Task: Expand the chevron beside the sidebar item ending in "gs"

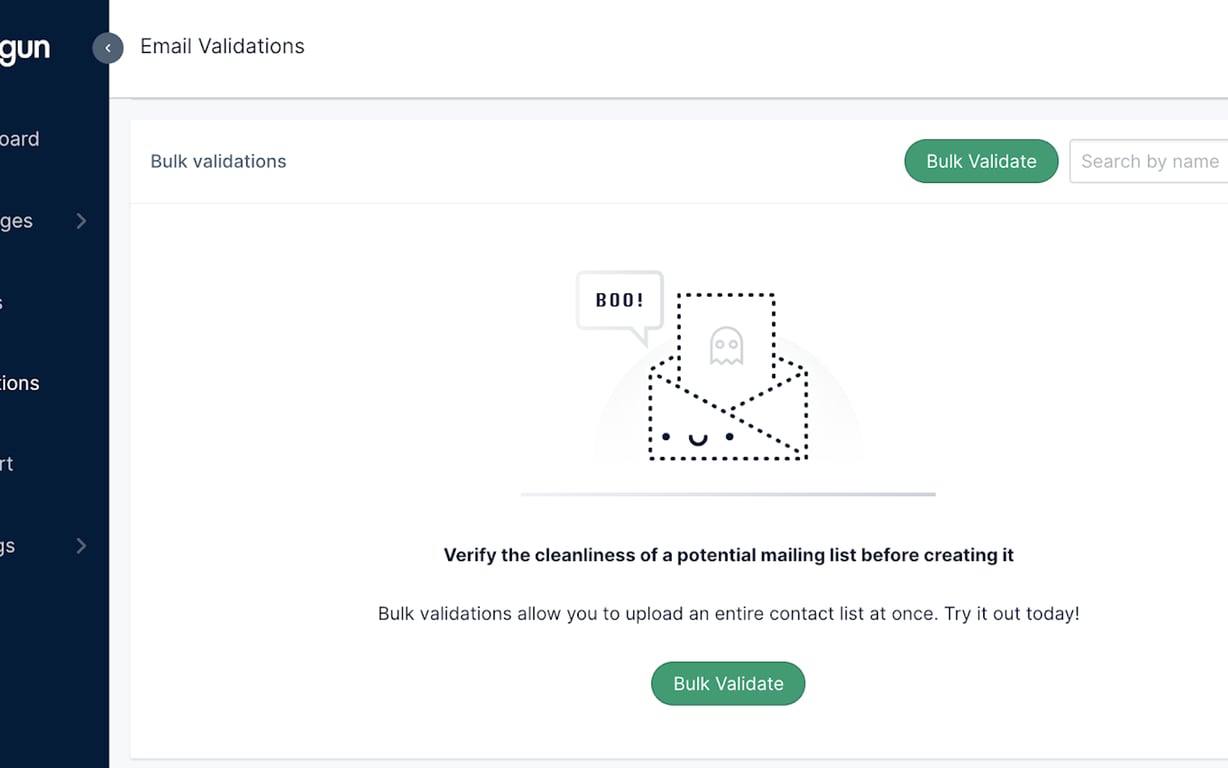Action: [x=82, y=546]
